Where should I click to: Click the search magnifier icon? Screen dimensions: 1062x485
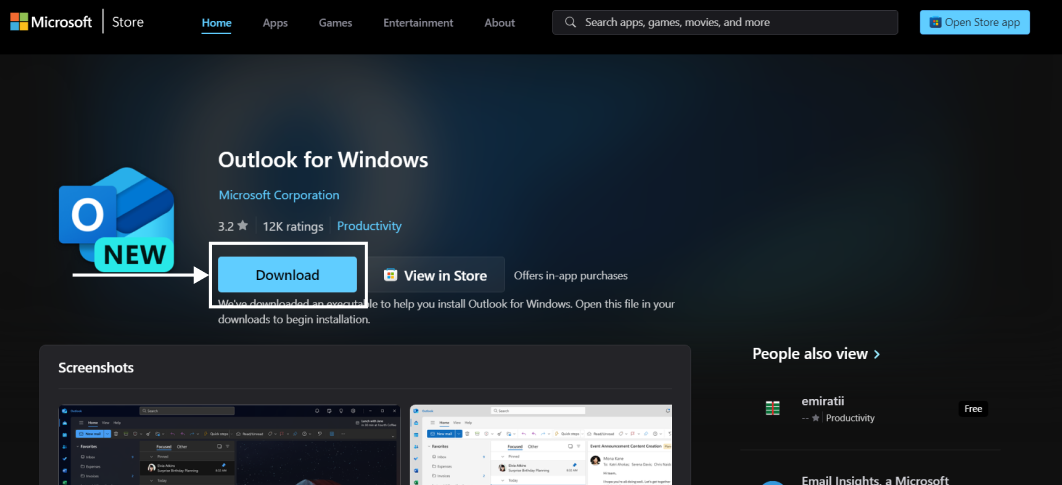tap(571, 22)
